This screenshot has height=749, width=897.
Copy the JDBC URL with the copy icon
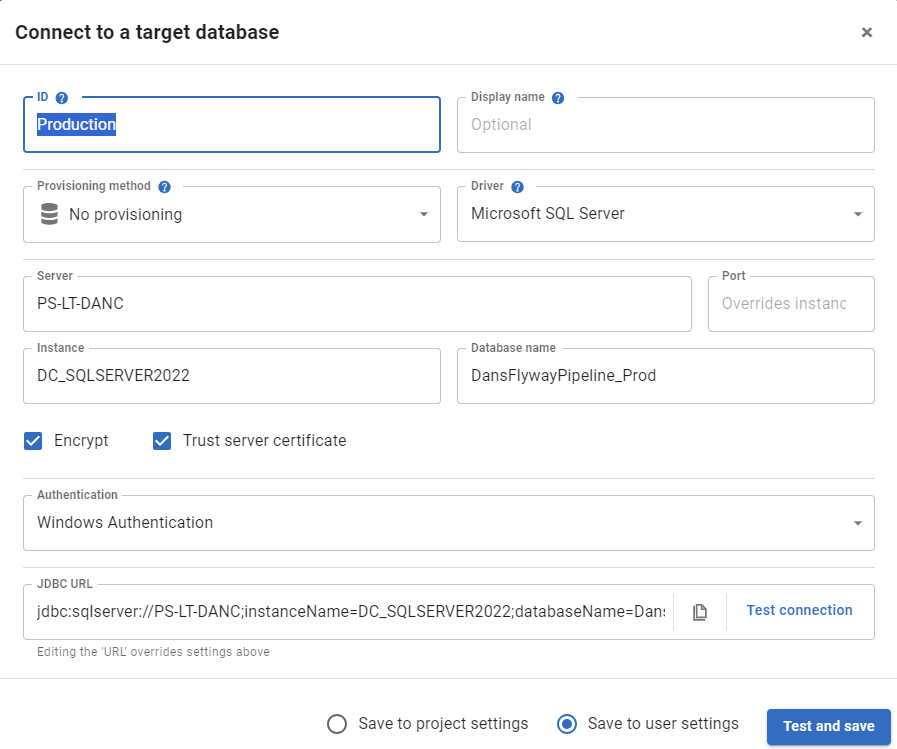coord(700,612)
